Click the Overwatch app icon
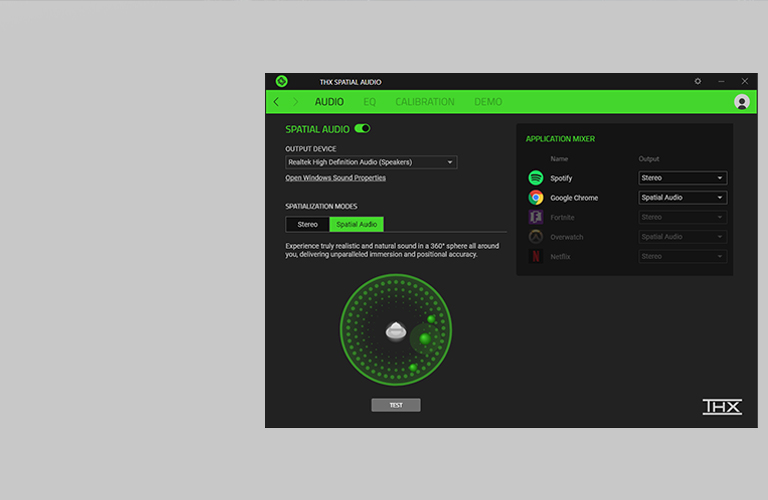The width and height of the screenshot is (768, 500). pyautogui.click(x=536, y=237)
